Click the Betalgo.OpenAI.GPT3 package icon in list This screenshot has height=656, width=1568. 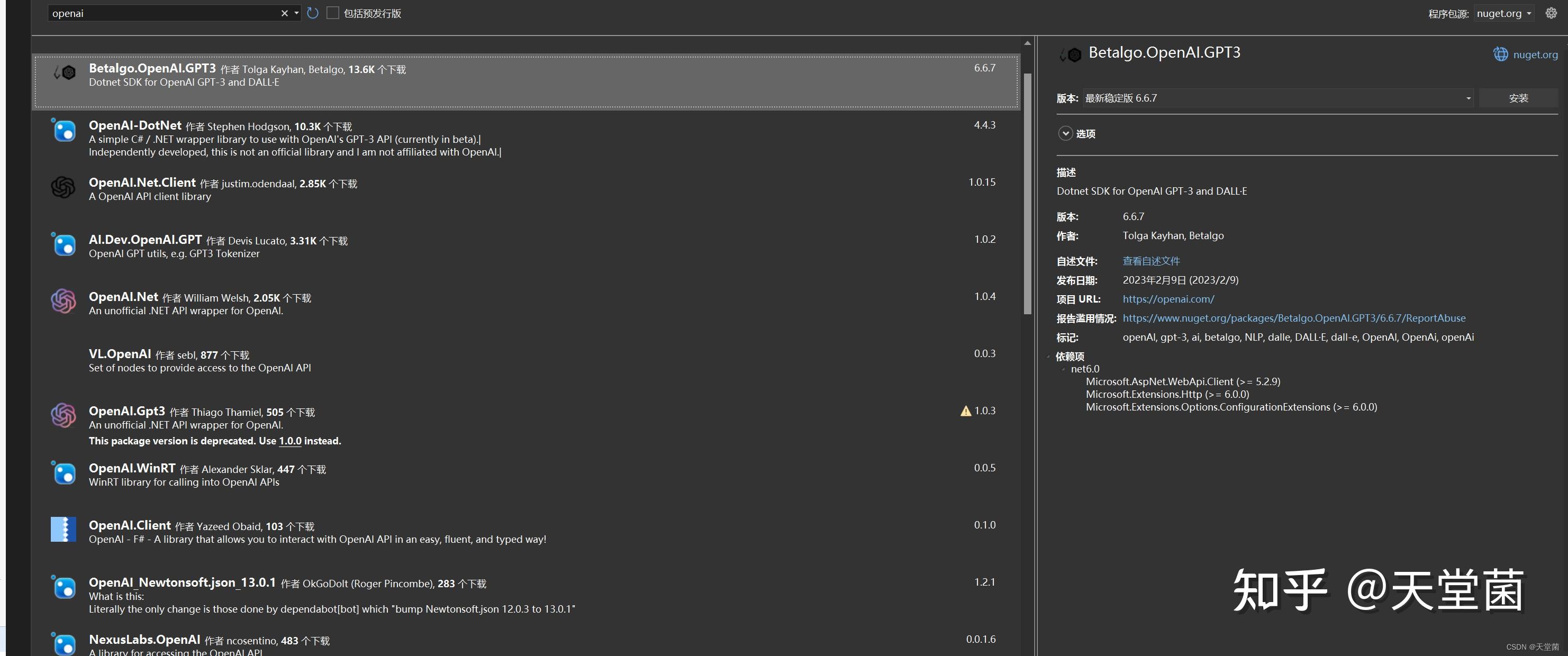click(x=65, y=72)
